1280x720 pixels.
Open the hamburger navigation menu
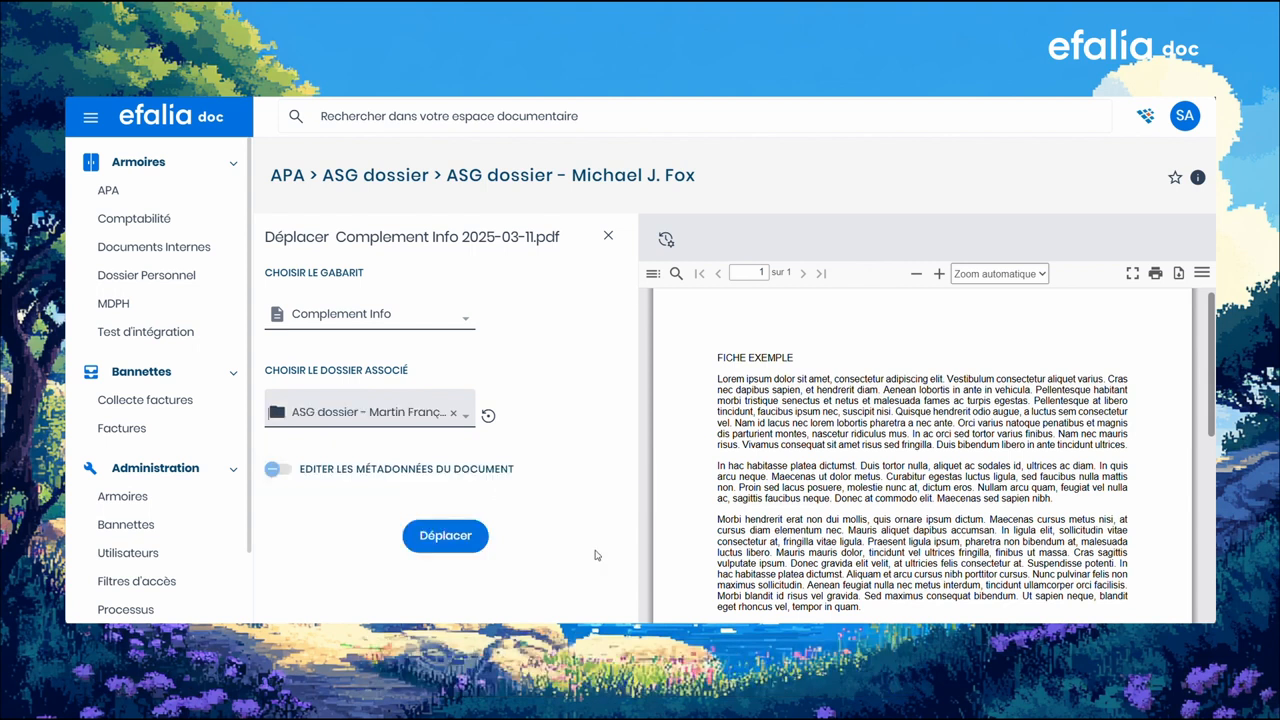tap(91, 117)
